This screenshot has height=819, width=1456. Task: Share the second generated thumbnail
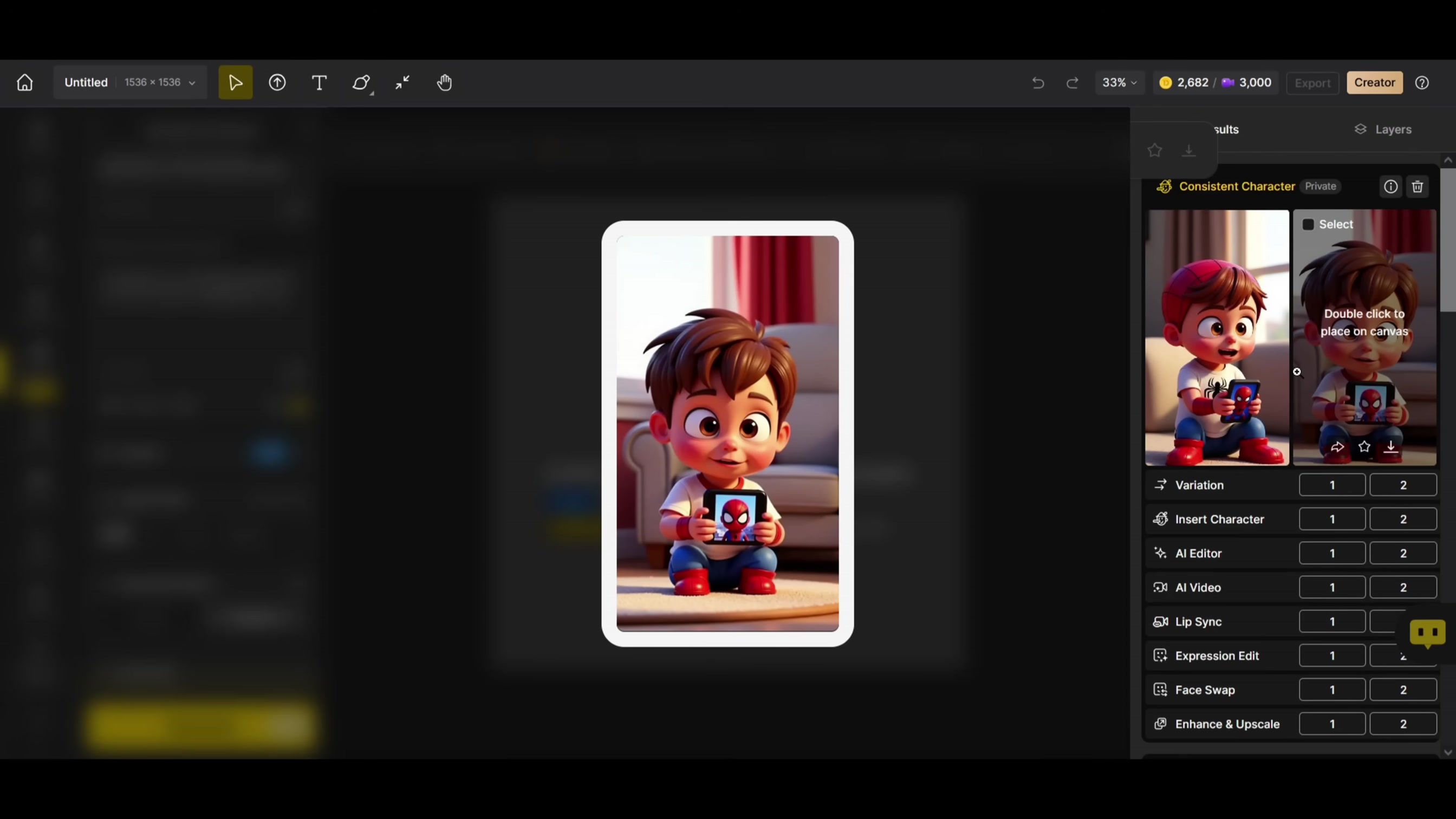pos(1337,447)
